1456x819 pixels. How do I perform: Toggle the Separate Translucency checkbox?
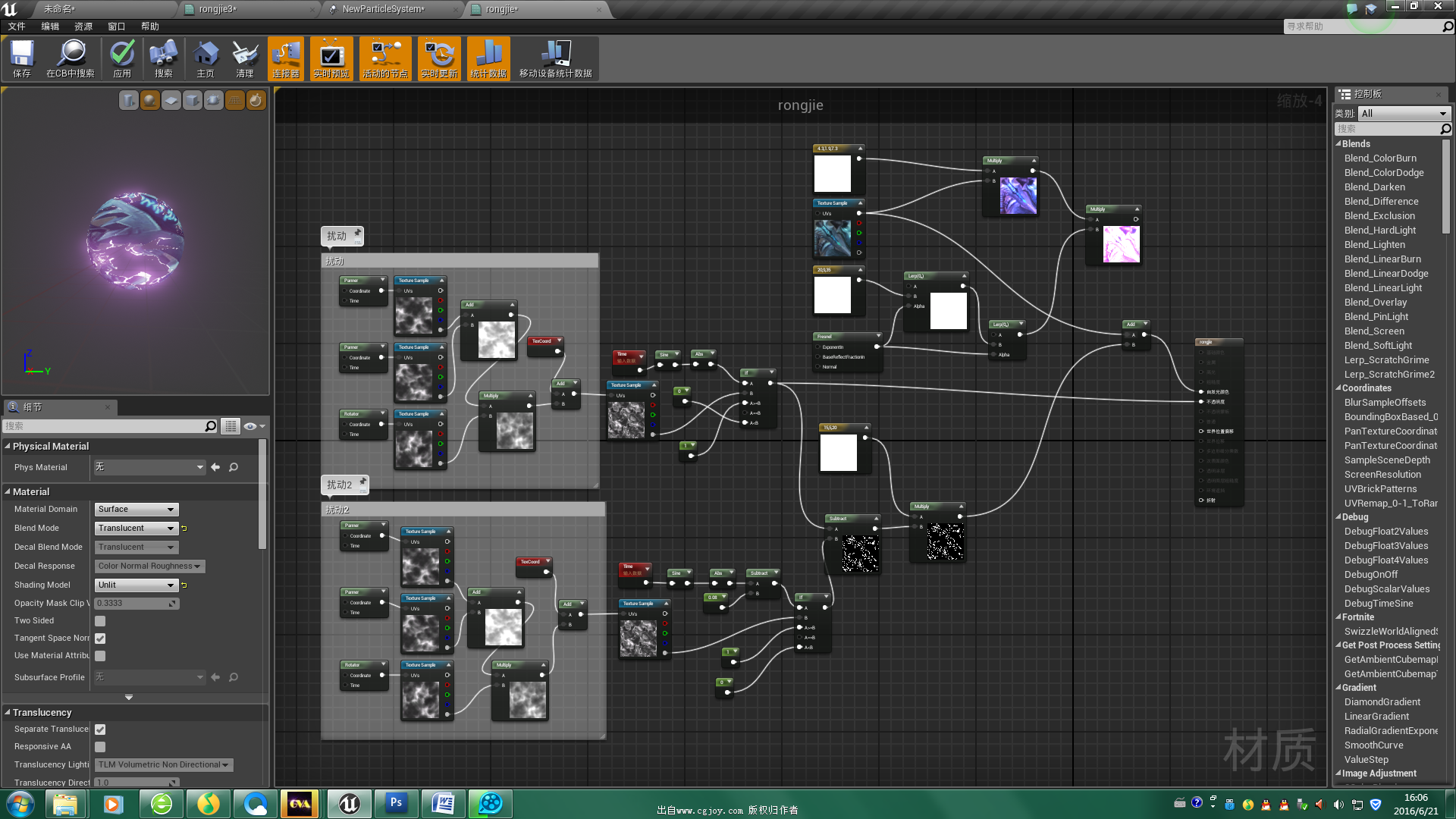[100, 730]
